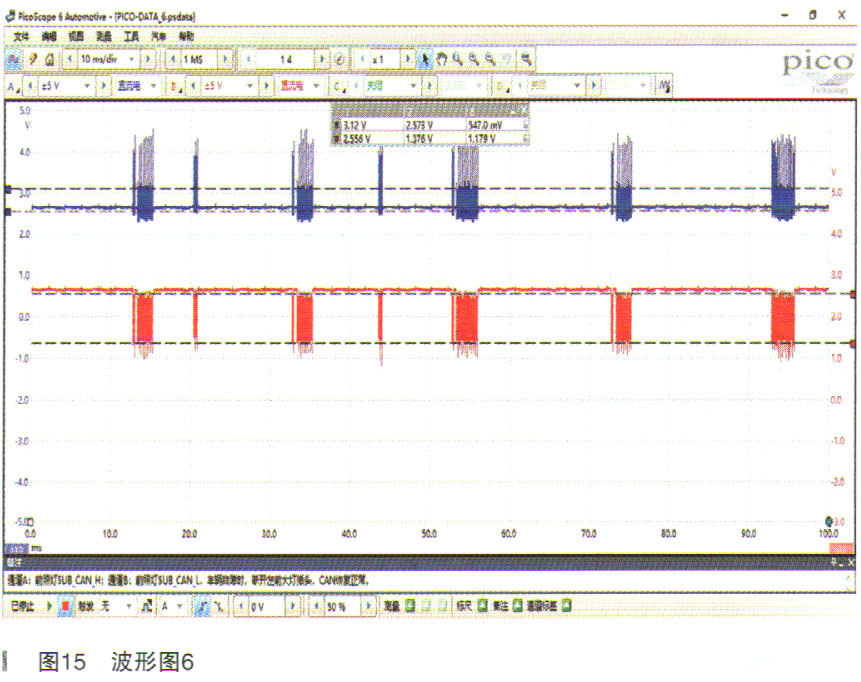Click the 1 MS samples field
Screen dimensions: 861x682
[x=199, y=59]
